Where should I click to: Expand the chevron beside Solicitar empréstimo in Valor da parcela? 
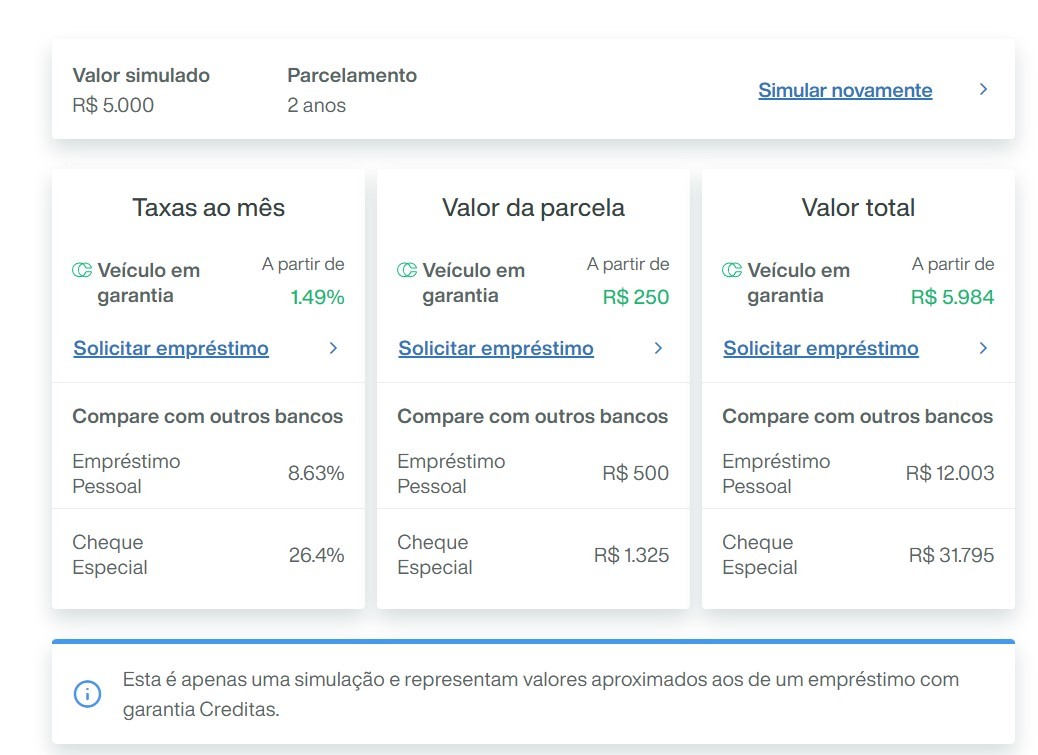(657, 349)
